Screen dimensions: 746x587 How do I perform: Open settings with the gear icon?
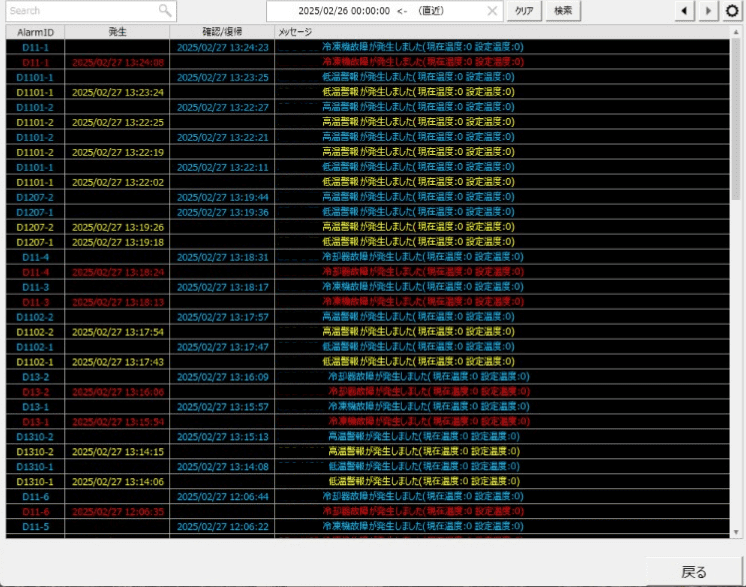tap(733, 11)
